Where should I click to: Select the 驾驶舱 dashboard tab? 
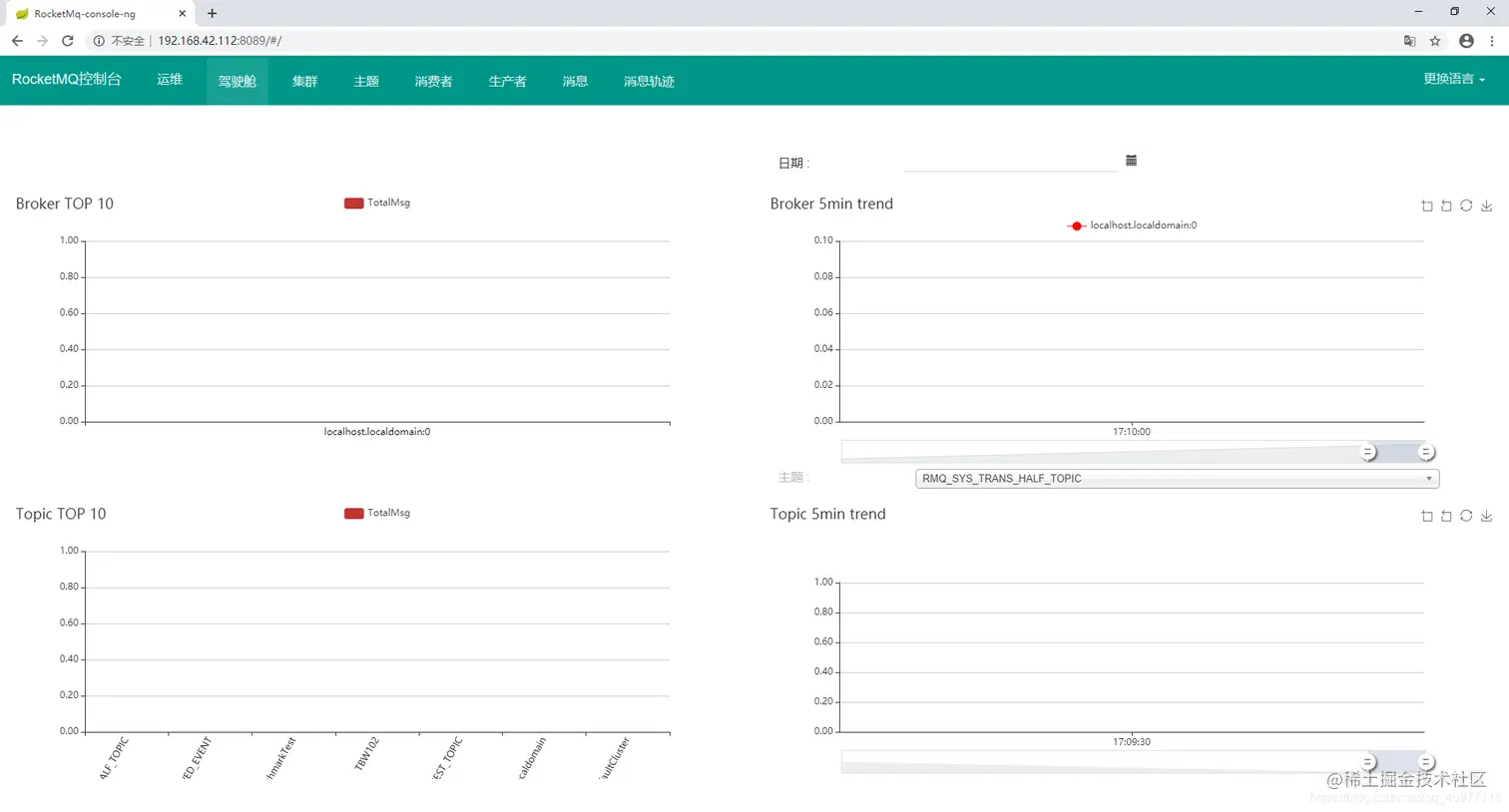[238, 81]
